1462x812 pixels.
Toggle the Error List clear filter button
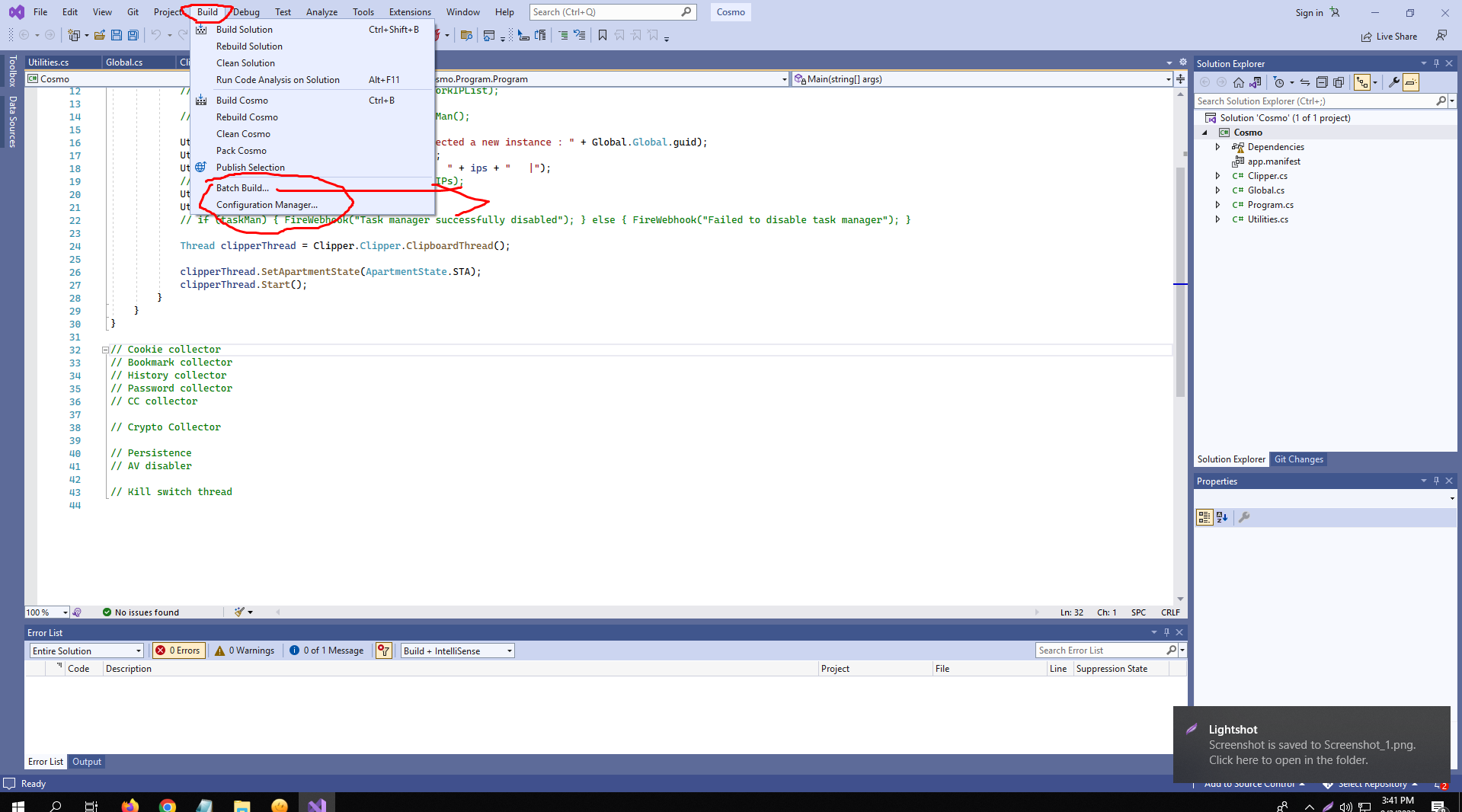point(384,651)
